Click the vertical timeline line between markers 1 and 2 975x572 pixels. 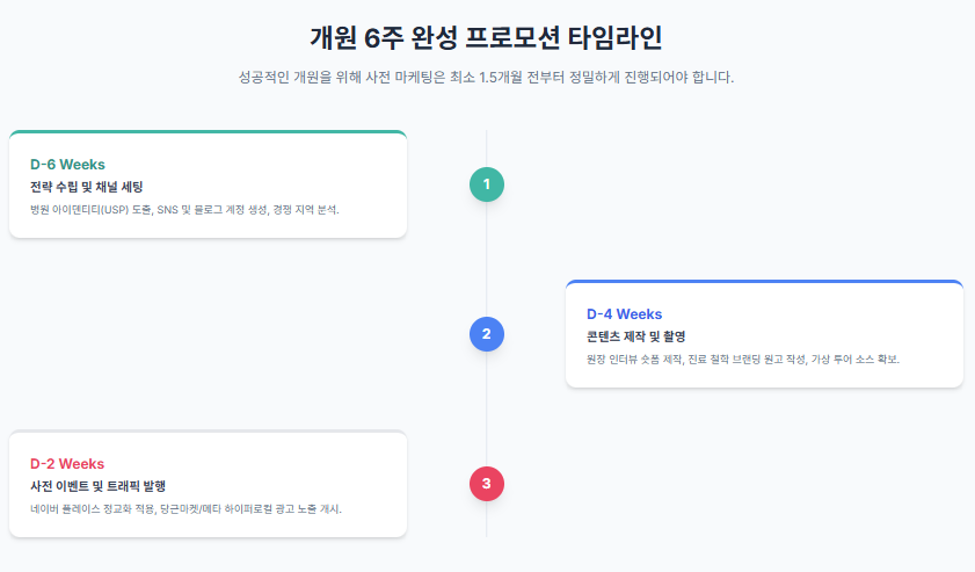486,259
